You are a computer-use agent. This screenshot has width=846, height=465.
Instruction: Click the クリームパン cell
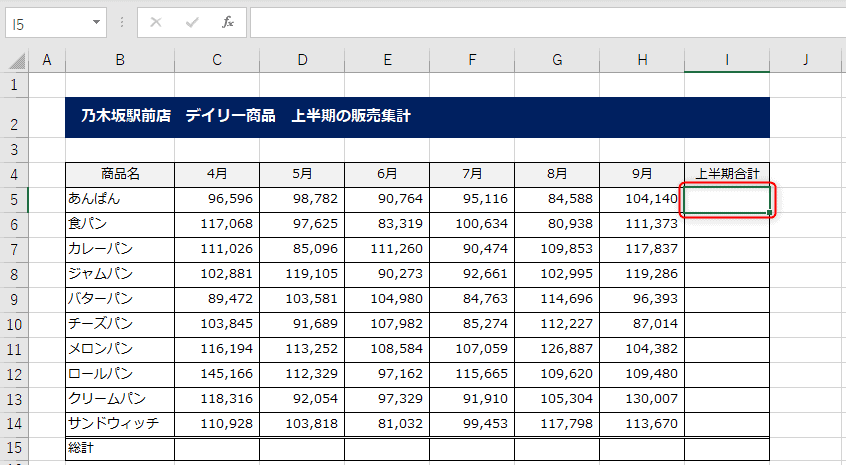point(120,400)
